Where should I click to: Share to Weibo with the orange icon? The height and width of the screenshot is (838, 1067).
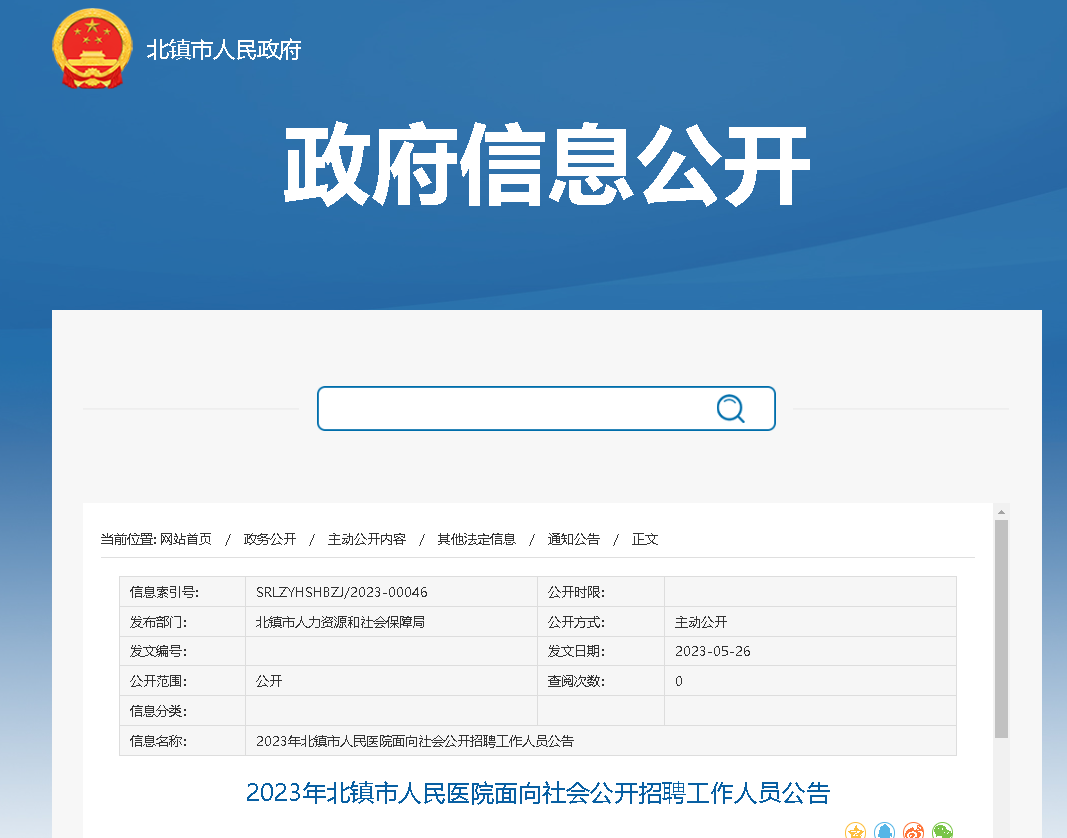pyautogui.click(x=913, y=831)
